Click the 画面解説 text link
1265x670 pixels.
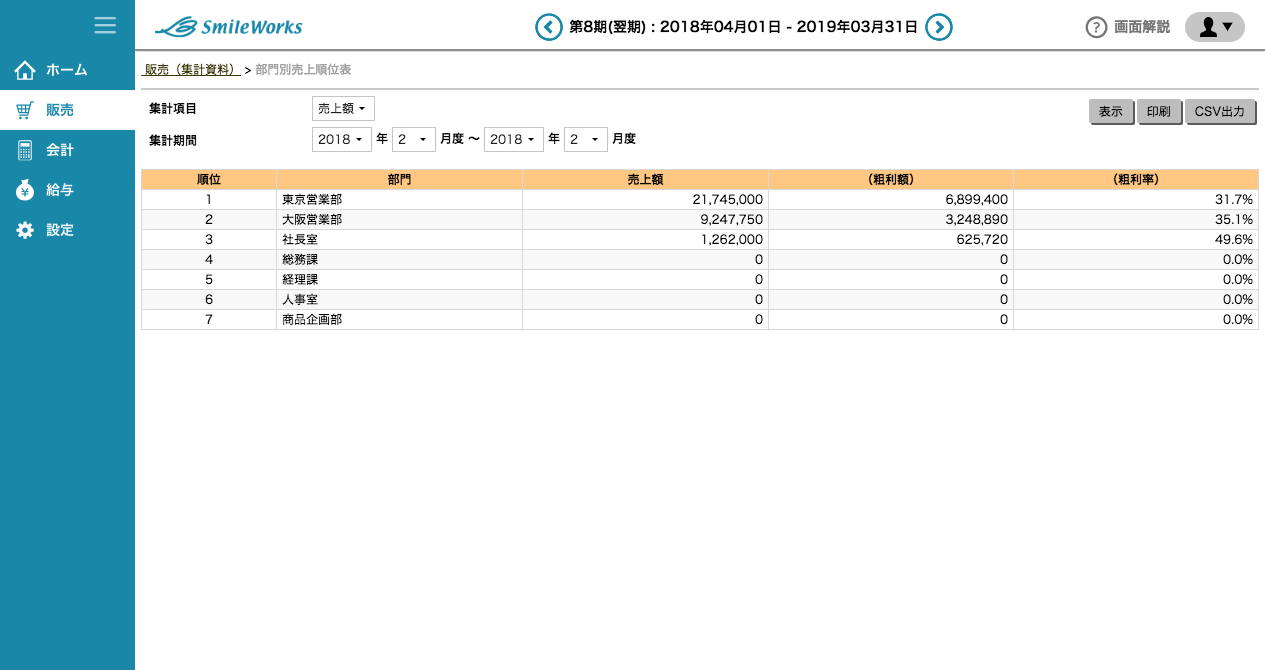[1142, 27]
